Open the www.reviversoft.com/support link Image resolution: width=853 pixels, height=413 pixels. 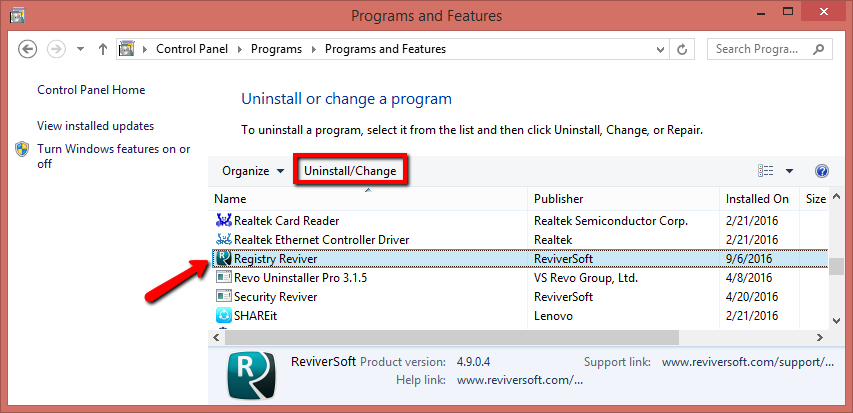[x=747, y=362]
